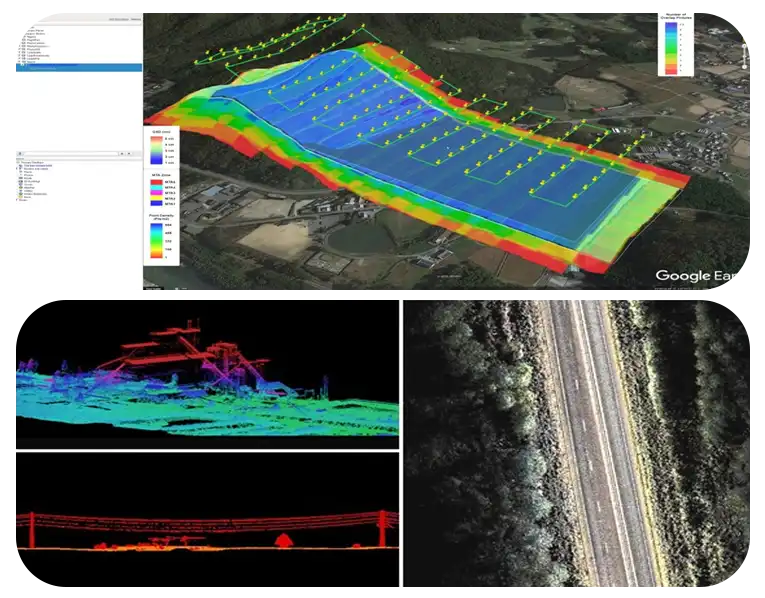
Task: Click the red MTA4 swatch in MTA Zone legend
Action: tap(157, 183)
